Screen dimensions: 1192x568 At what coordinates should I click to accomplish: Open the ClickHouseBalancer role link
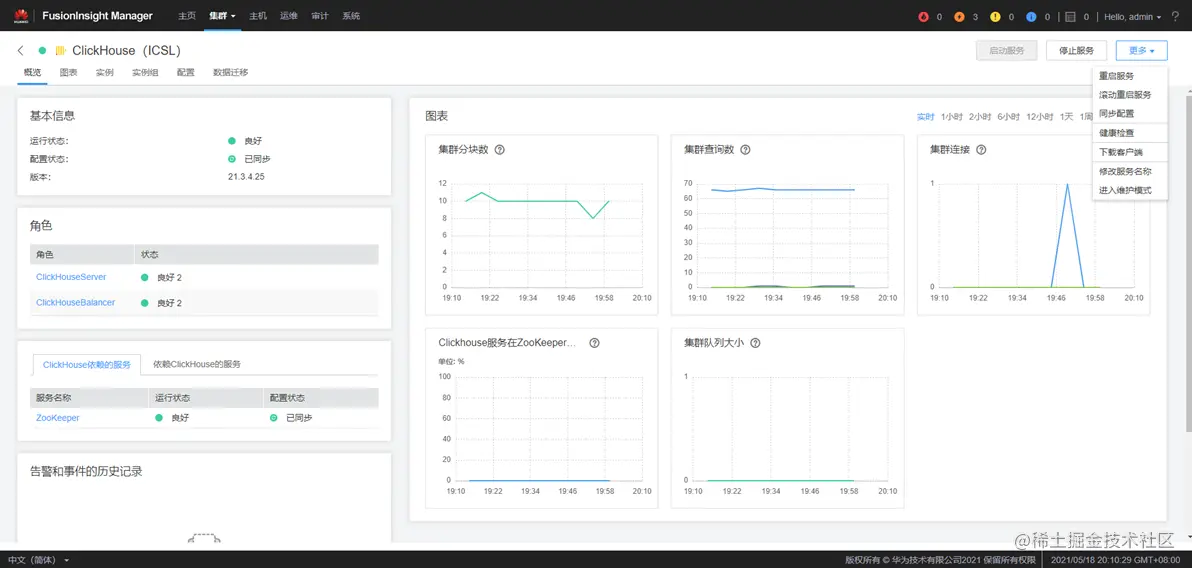pyautogui.click(x=75, y=303)
